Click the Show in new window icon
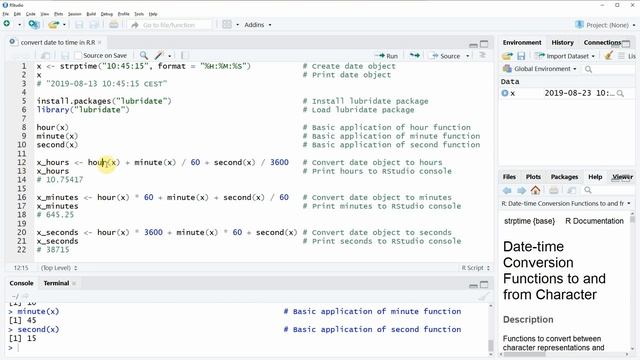640x360 pixels. coord(45,56)
